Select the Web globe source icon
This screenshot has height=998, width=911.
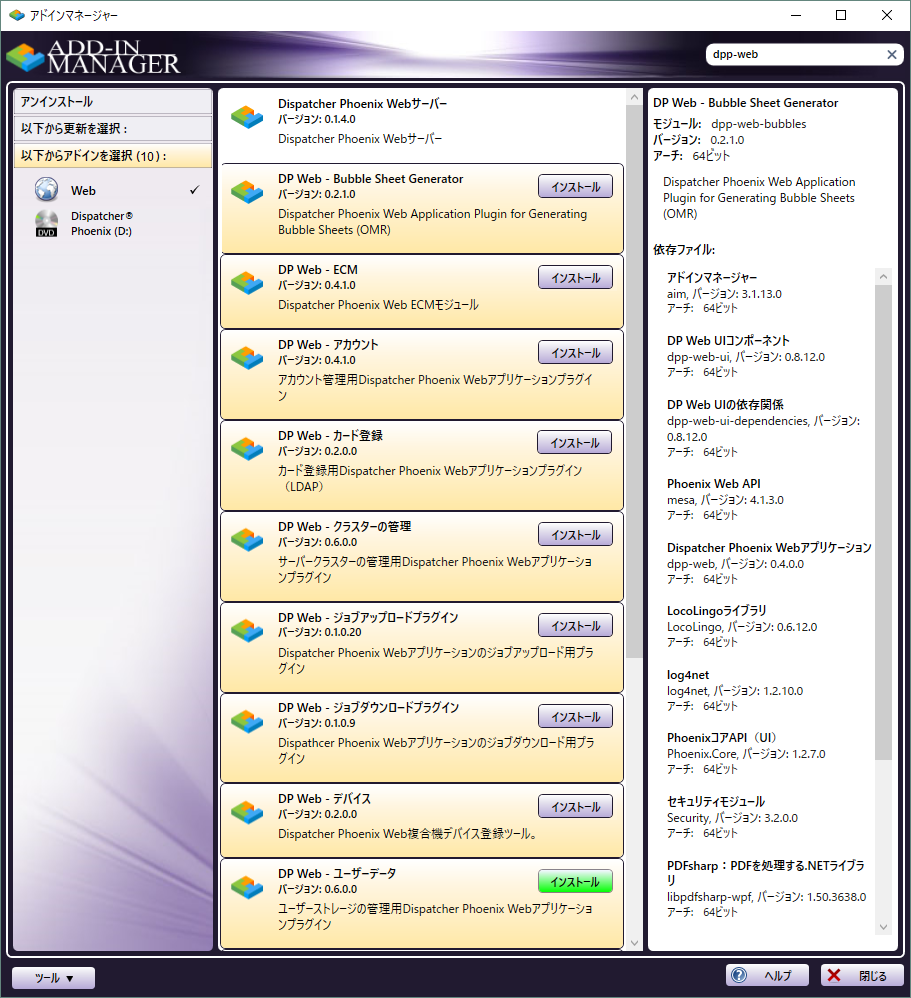coord(46,190)
